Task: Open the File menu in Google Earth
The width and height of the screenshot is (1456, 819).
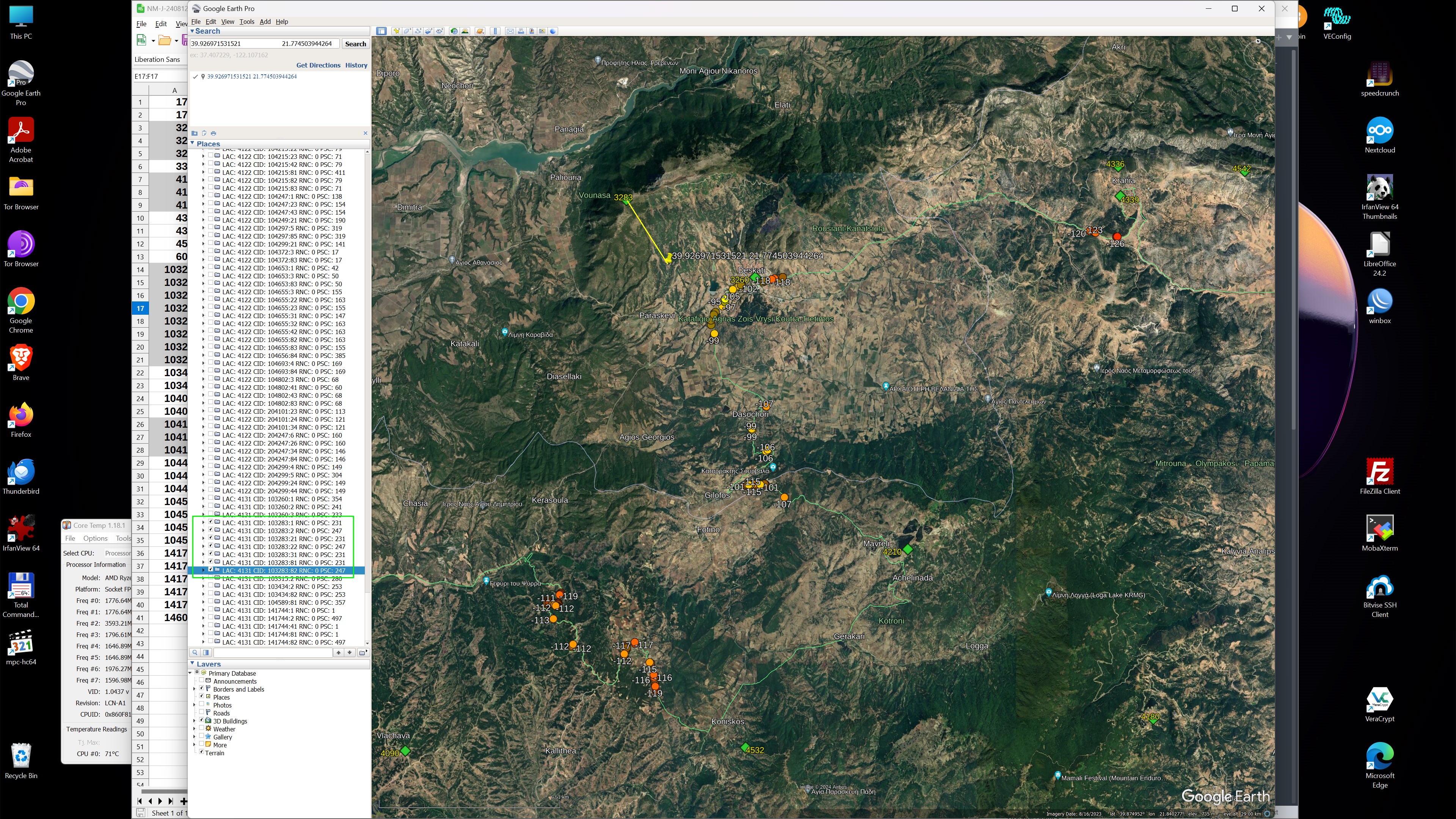Action: point(196,22)
